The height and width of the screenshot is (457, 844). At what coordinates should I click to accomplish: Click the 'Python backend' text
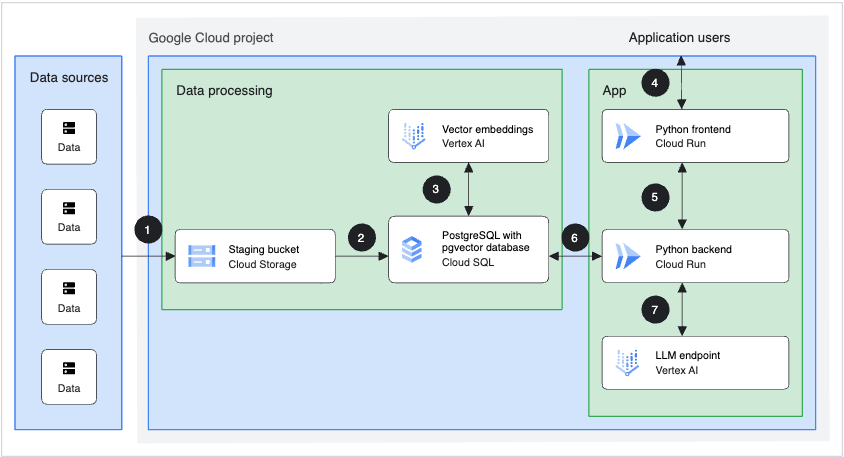(x=694, y=250)
